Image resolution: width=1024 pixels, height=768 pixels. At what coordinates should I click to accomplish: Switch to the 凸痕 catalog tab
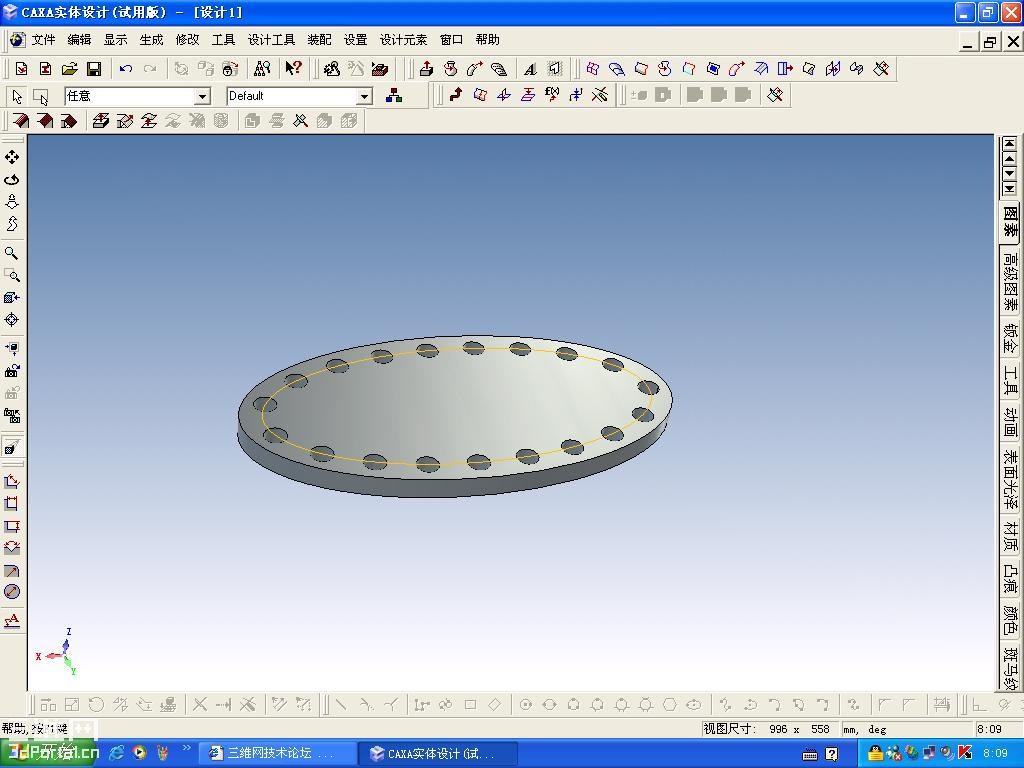(x=1010, y=580)
